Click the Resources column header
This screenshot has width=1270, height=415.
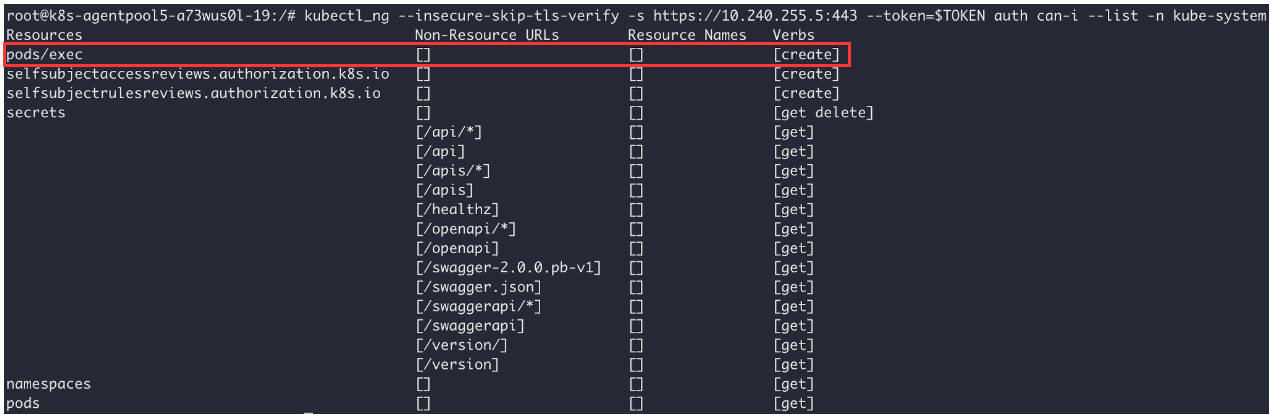(x=44, y=35)
